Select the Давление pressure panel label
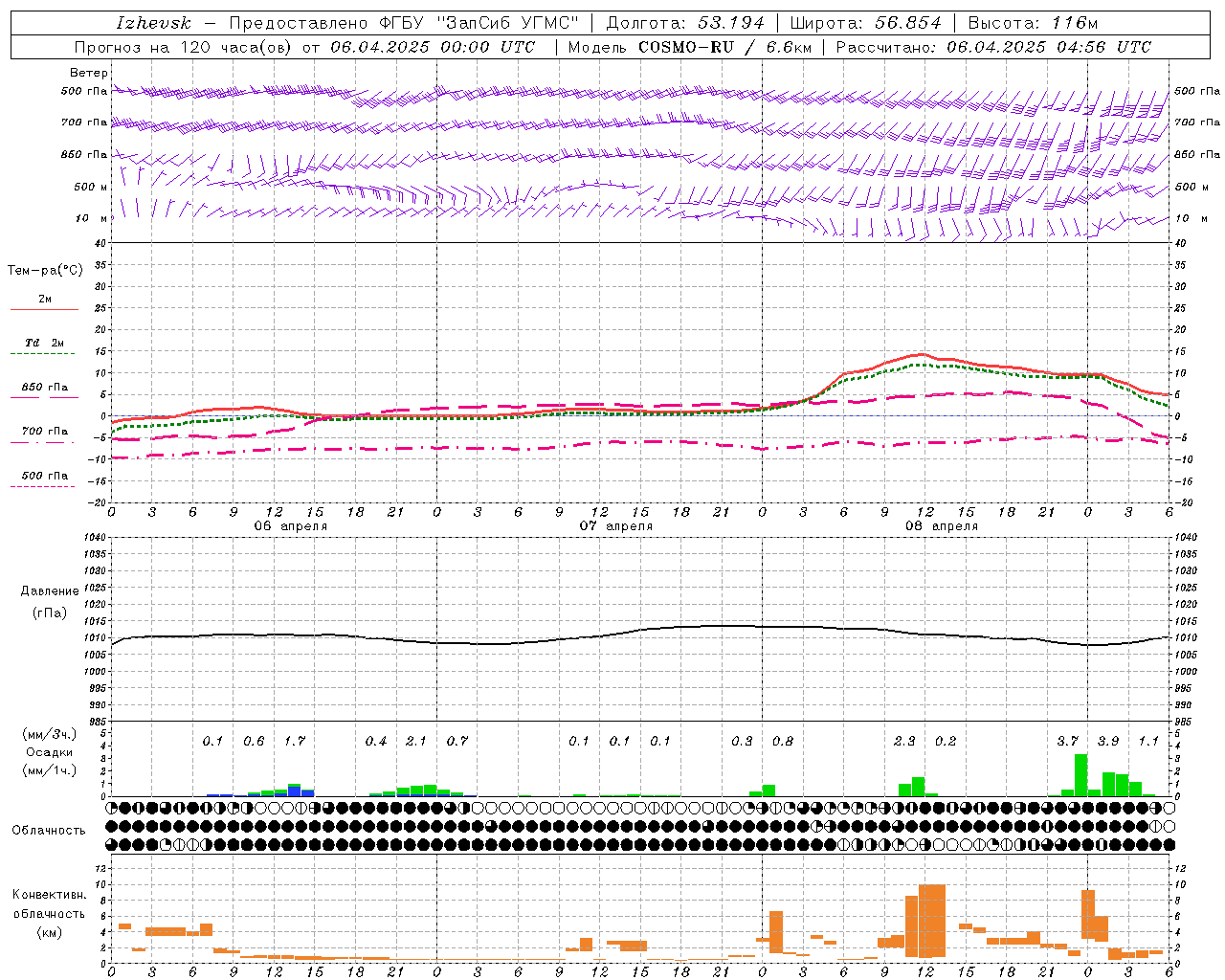Screen dimensions: 1225x980 [x=50, y=591]
